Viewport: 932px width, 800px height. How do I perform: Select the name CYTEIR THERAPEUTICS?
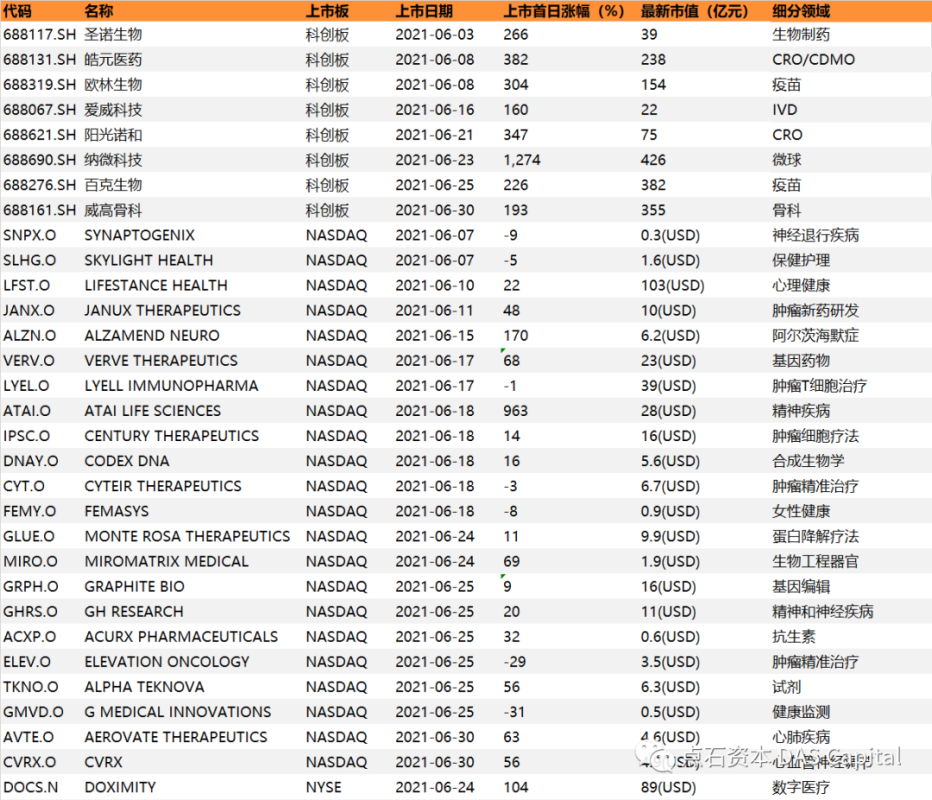tap(163, 486)
